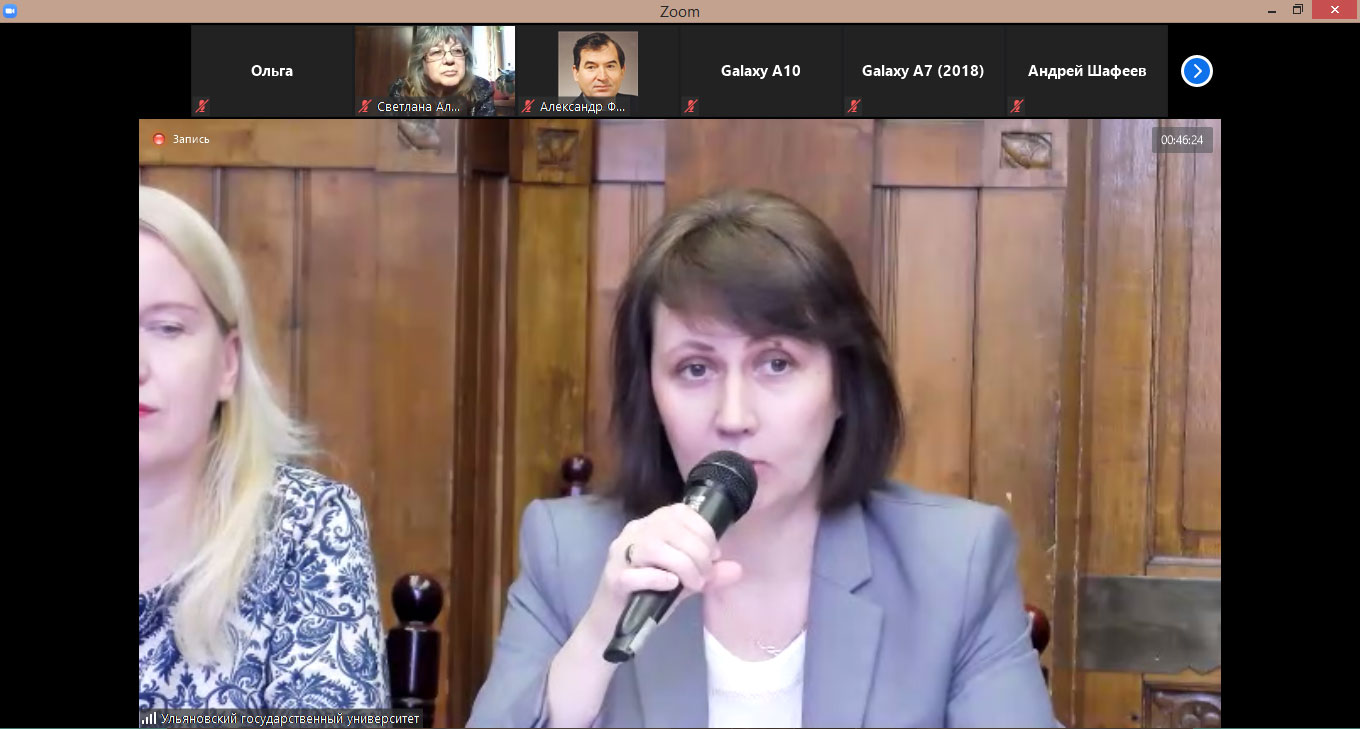The height and width of the screenshot is (729, 1360).
Task: Close the Zoom window
Action: 1335,10
